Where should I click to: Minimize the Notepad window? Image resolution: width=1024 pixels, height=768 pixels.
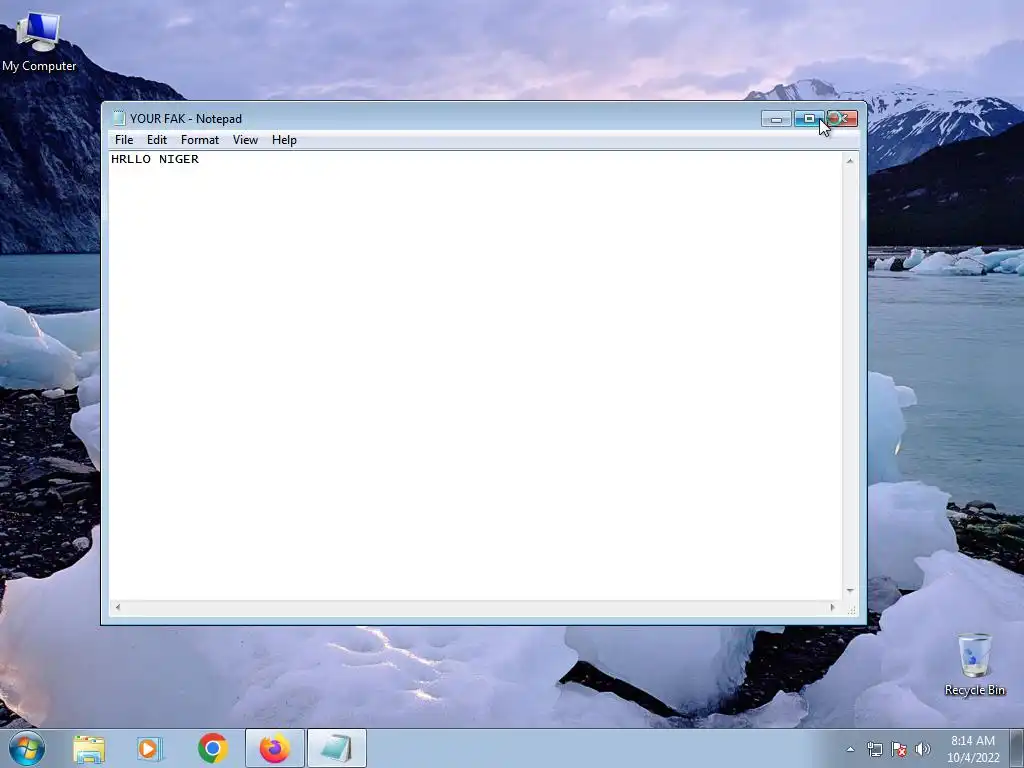pos(776,119)
